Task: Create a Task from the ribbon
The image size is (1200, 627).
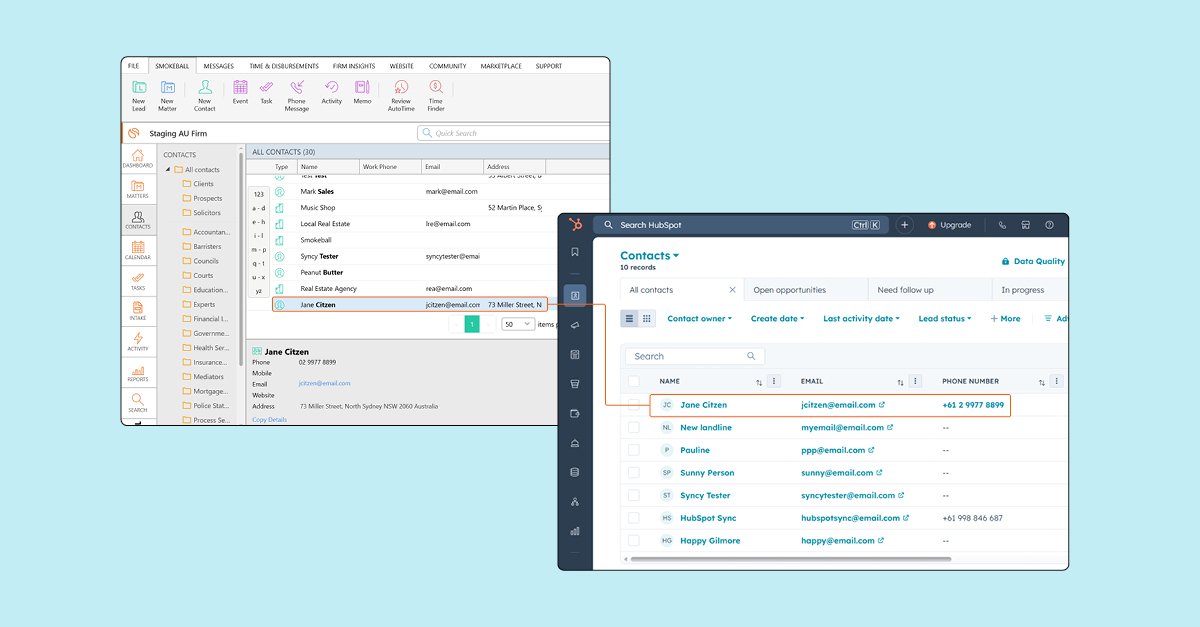Action: [266, 92]
